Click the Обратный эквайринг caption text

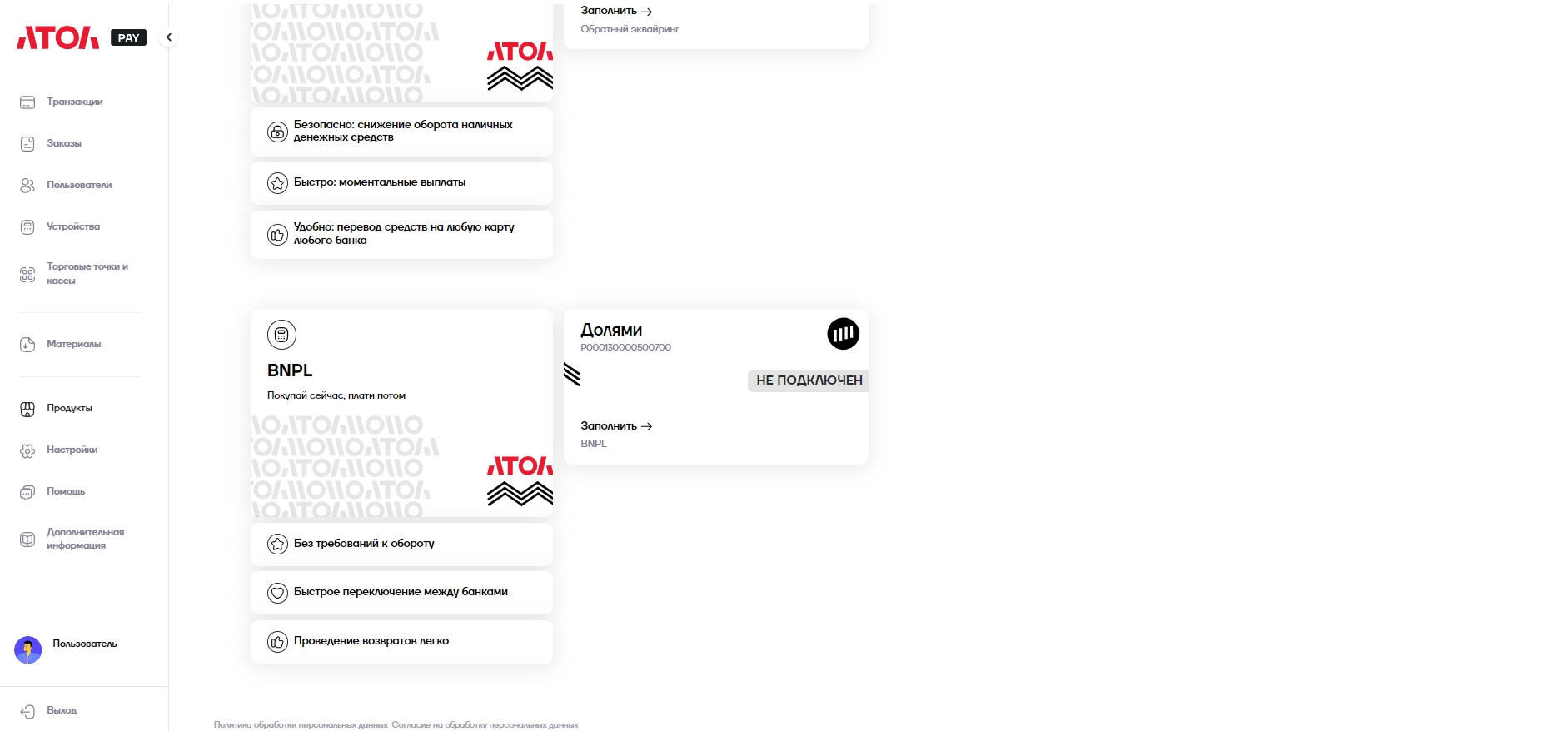pos(630,29)
